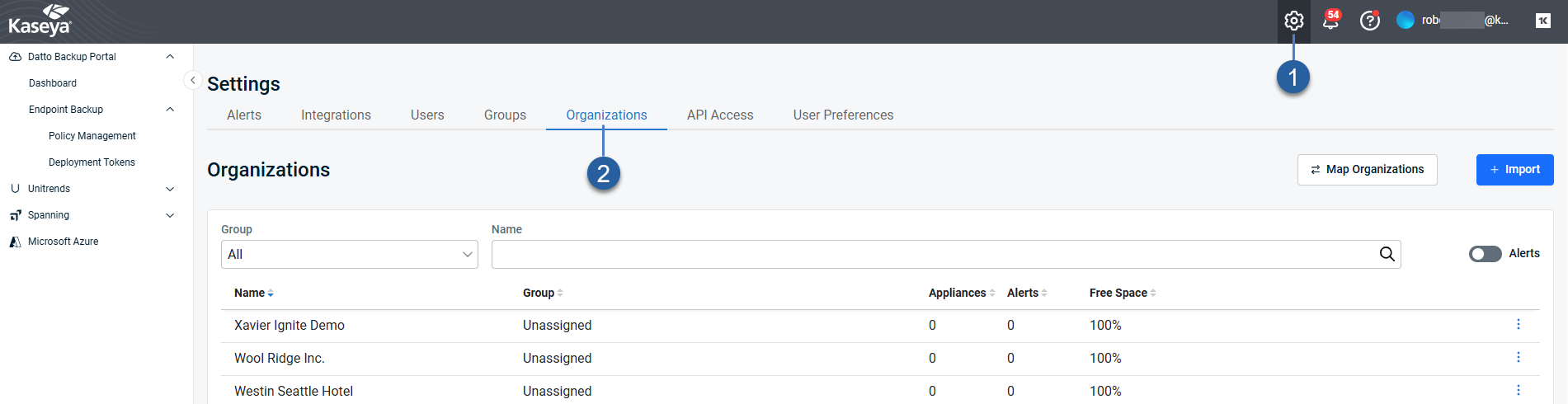
Task: Switch to the Users tab
Action: click(427, 115)
